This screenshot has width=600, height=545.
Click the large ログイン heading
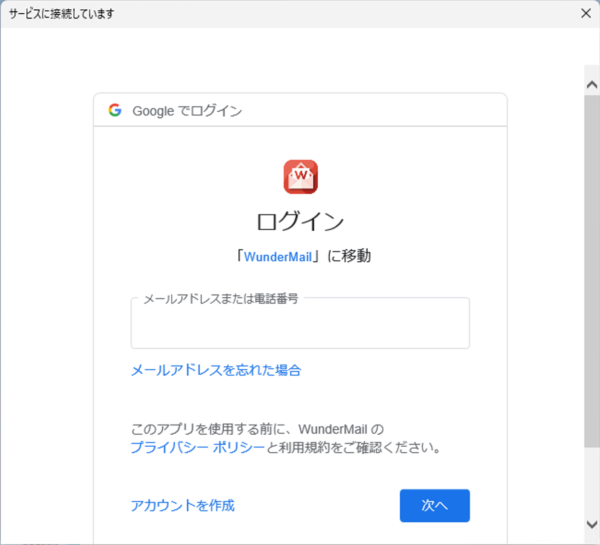click(x=300, y=221)
